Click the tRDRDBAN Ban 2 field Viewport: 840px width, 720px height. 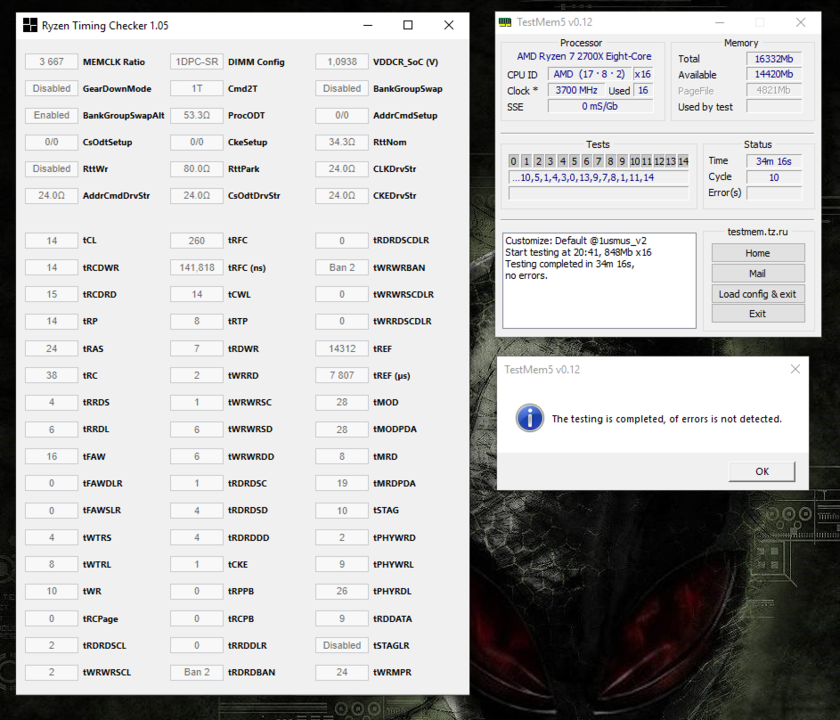[x=197, y=672]
